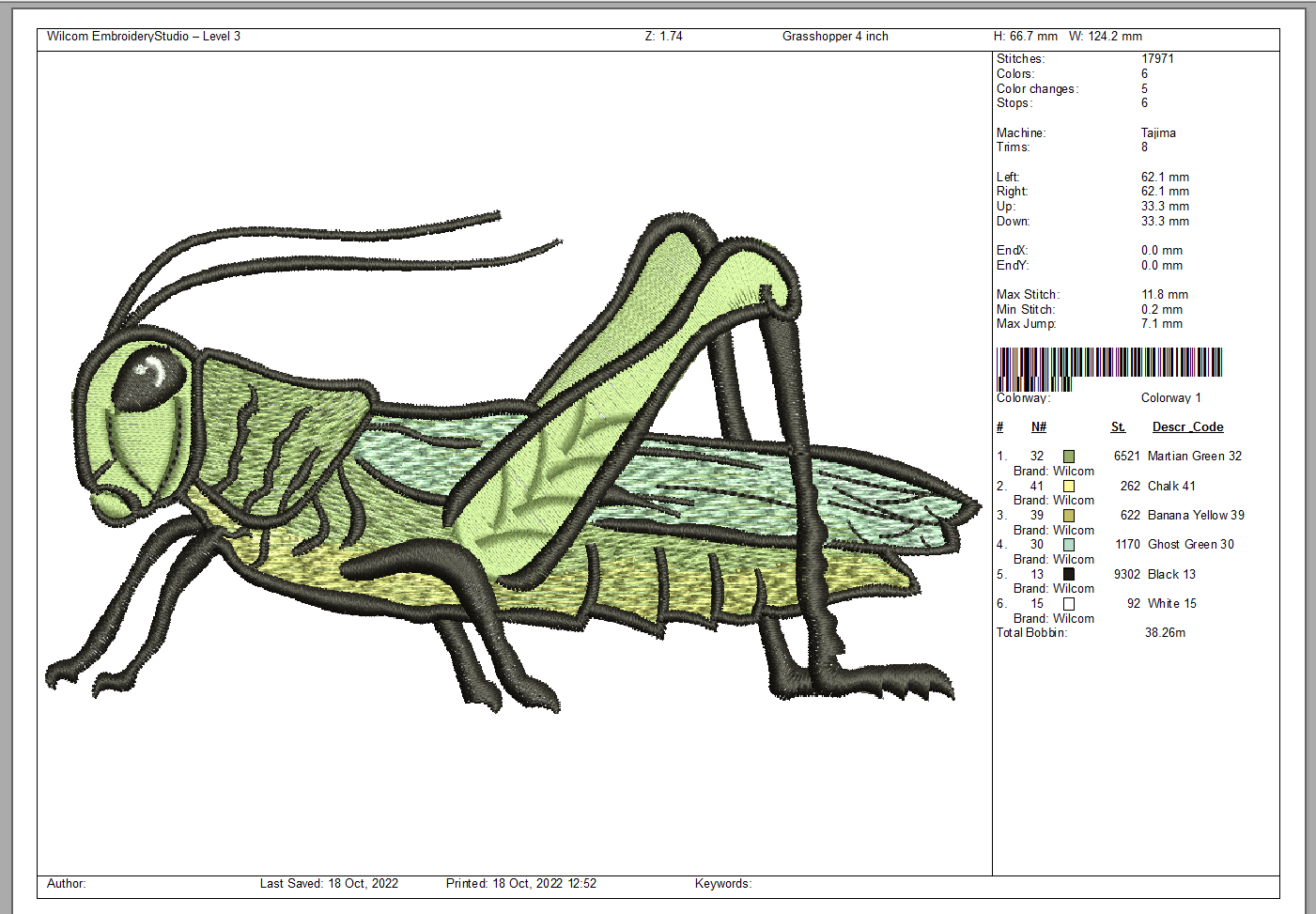
Task: Click the 'Wilcom EmbroideryStudio – Level 3' header
Action: coord(144,37)
